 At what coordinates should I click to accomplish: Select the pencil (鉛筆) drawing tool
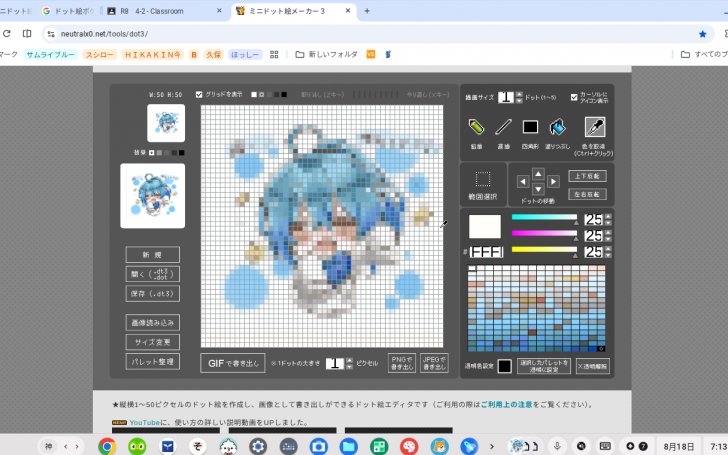[x=476, y=127]
